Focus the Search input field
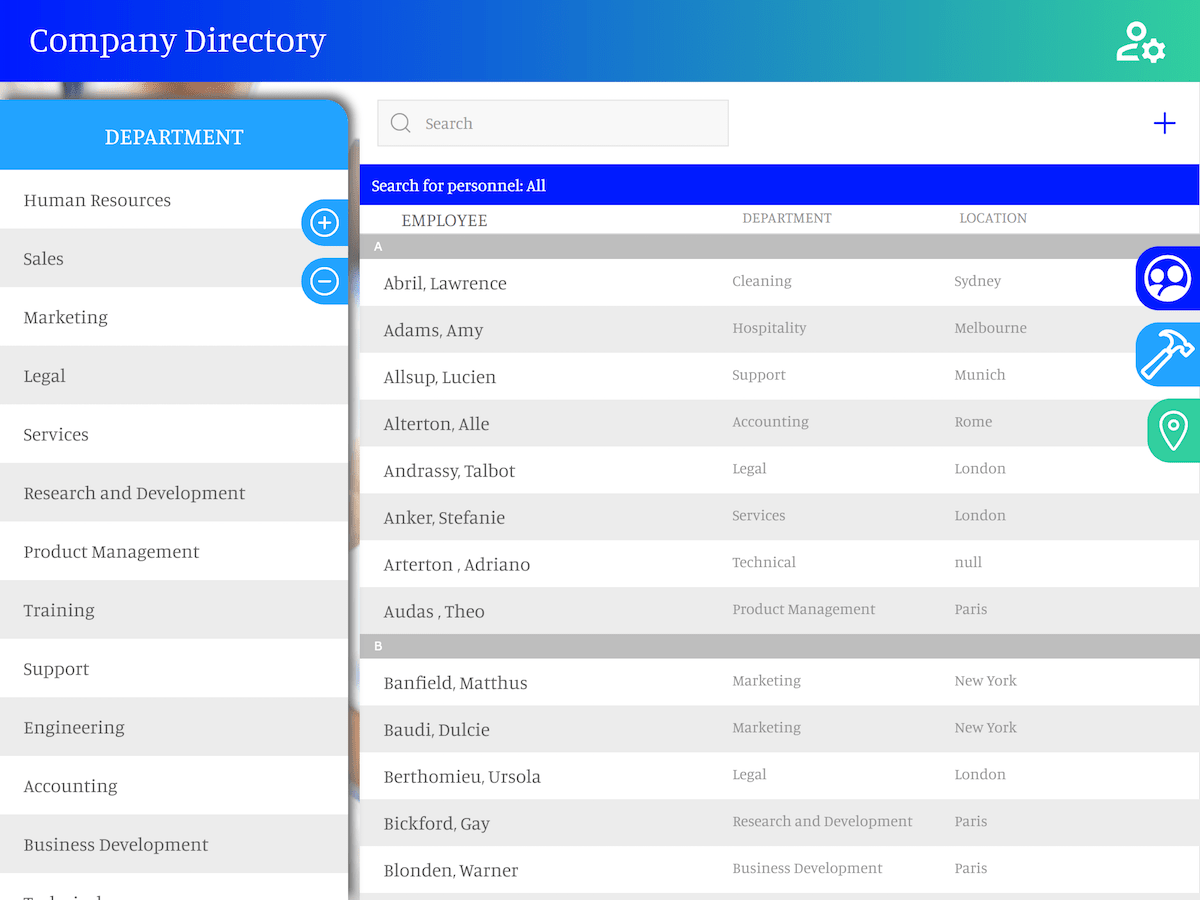The height and width of the screenshot is (900, 1200). click(x=553, y=123)
